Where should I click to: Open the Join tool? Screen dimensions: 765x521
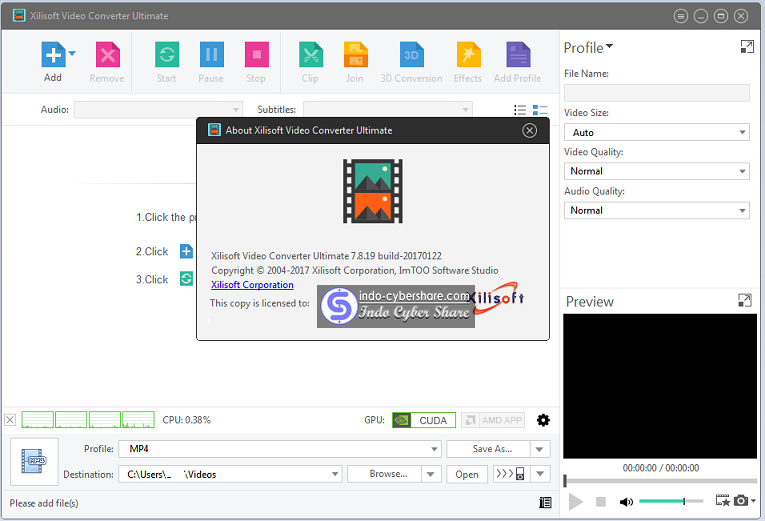[356, 55]
